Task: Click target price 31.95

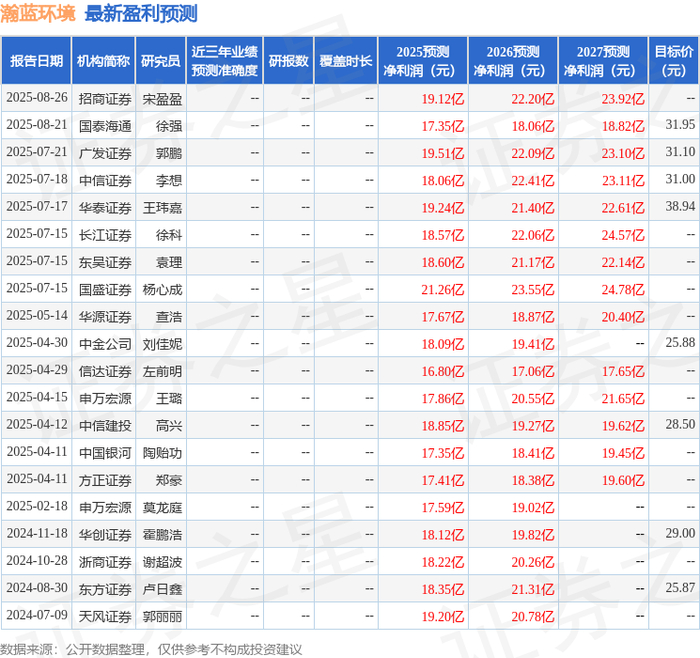Action: pos(680,125)
